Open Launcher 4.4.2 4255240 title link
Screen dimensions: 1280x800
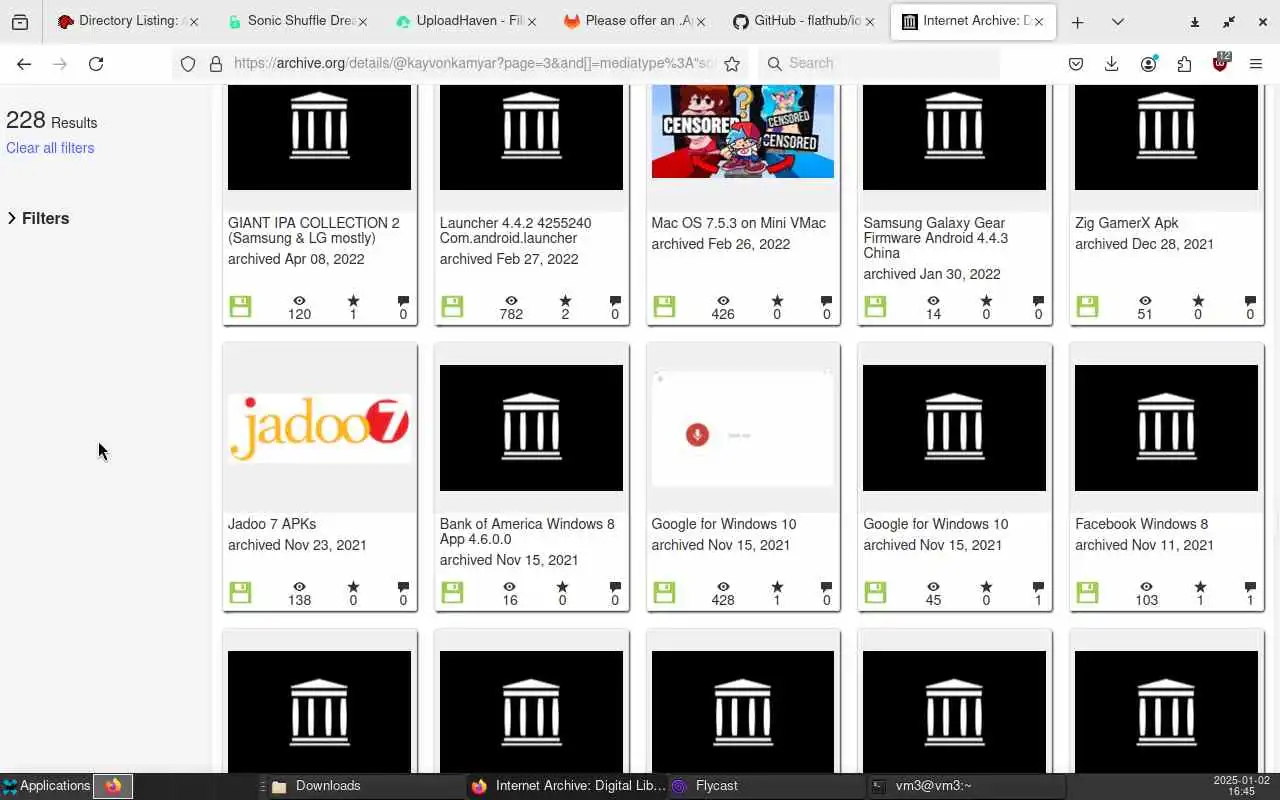click(515, 231)
